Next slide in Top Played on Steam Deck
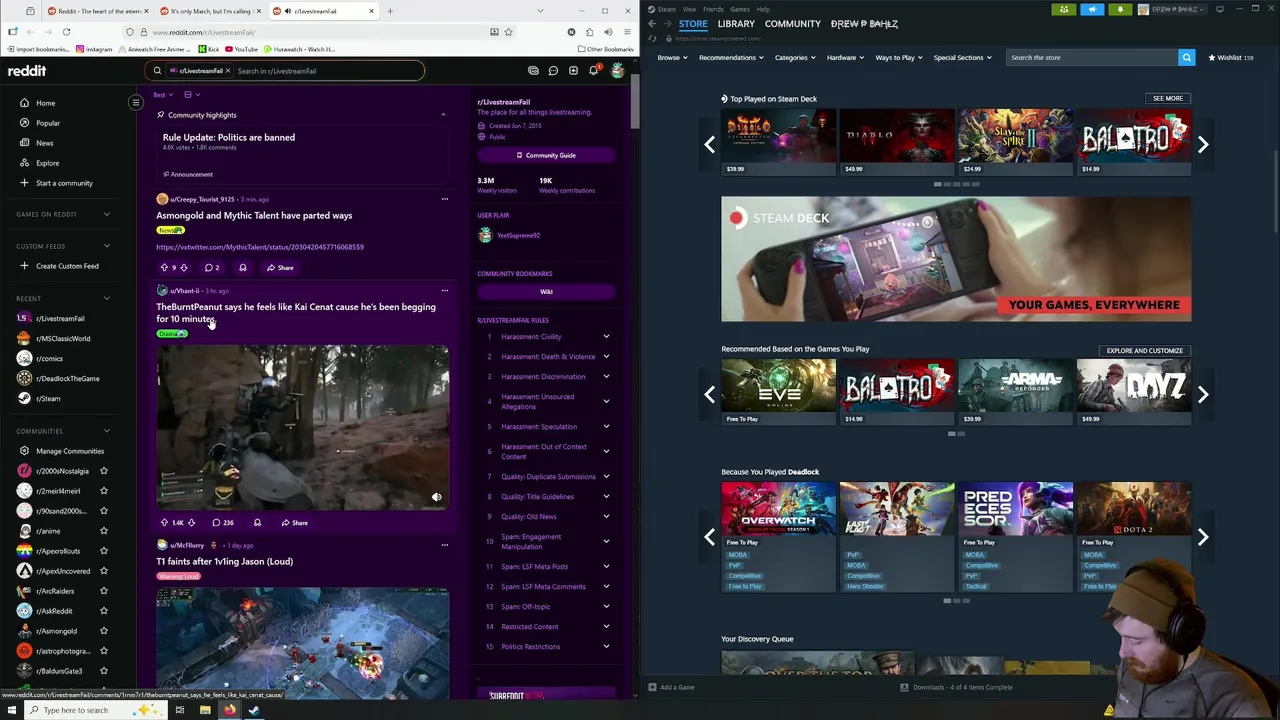1280x720 pixels. coord(1203,145)
